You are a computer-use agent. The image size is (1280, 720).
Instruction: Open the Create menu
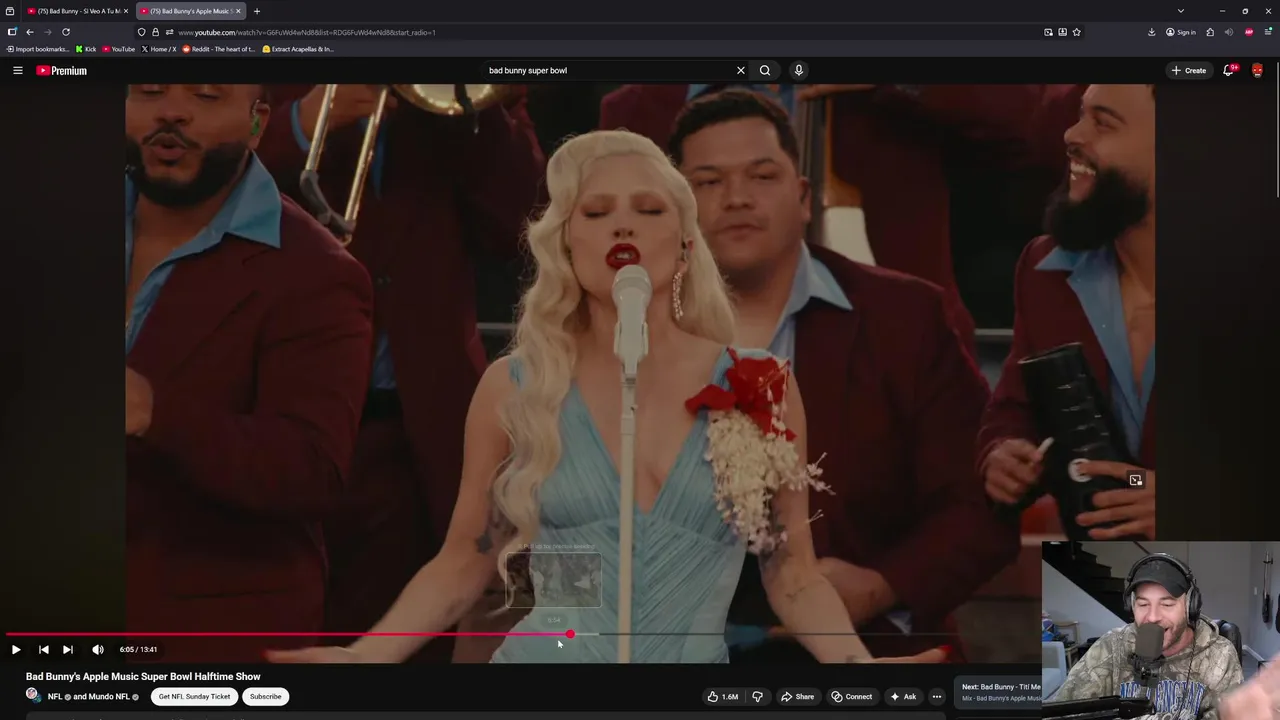click(x=1189, y=70)
